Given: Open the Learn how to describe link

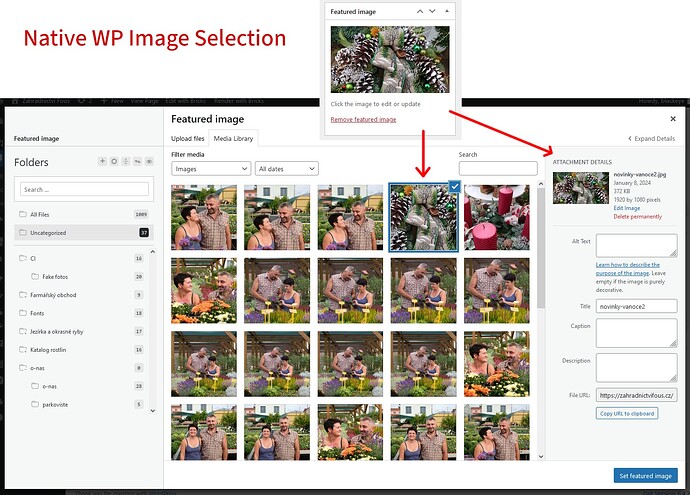Looking at the screenshot, I should (x=628, y=269).
